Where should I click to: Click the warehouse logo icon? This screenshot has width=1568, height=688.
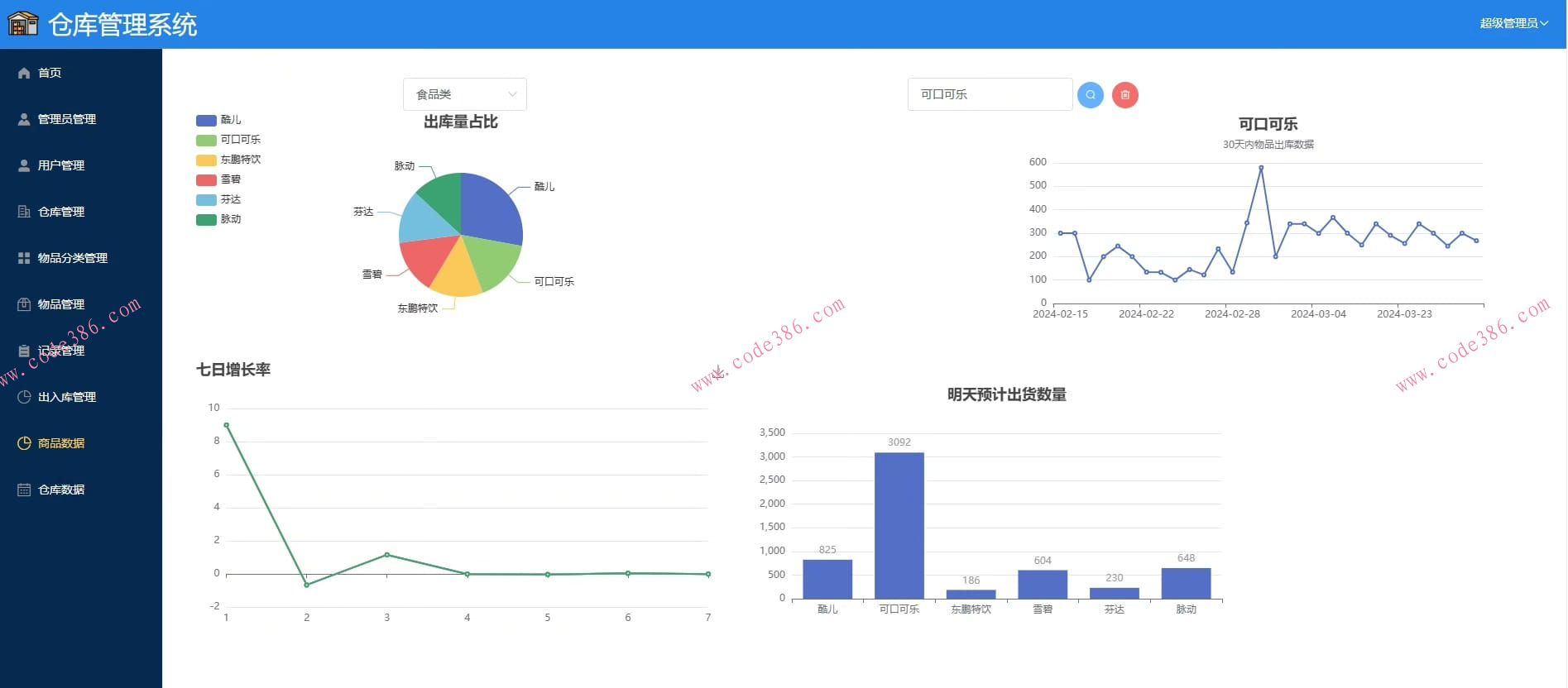pos(23,24)
